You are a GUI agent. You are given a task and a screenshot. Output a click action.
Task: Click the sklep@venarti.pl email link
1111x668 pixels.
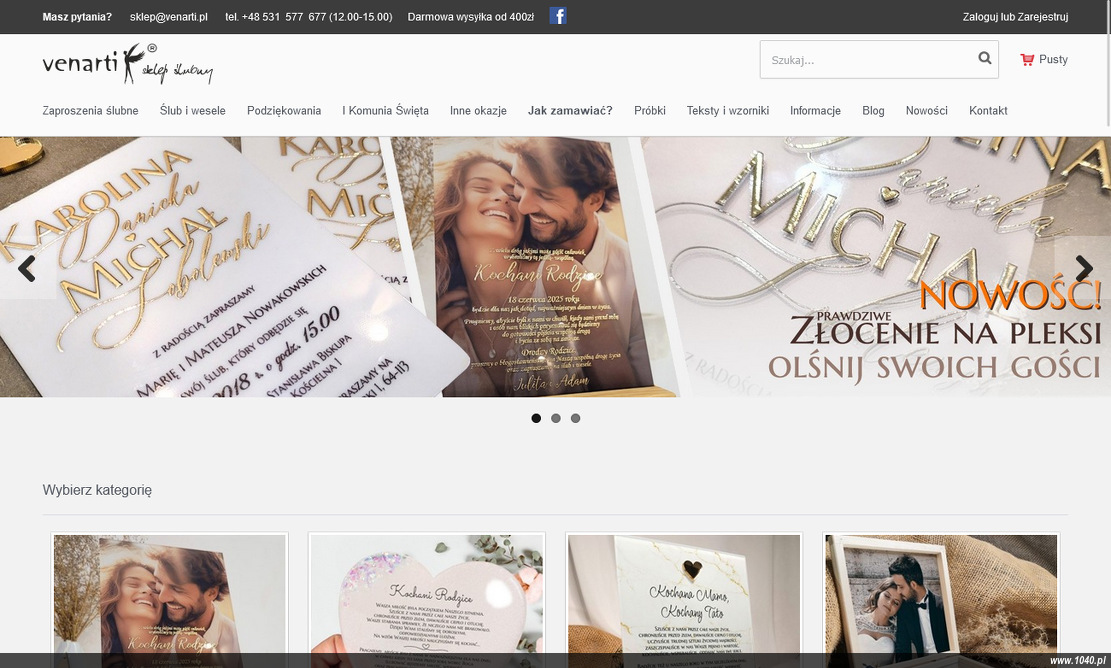(169, 17)
